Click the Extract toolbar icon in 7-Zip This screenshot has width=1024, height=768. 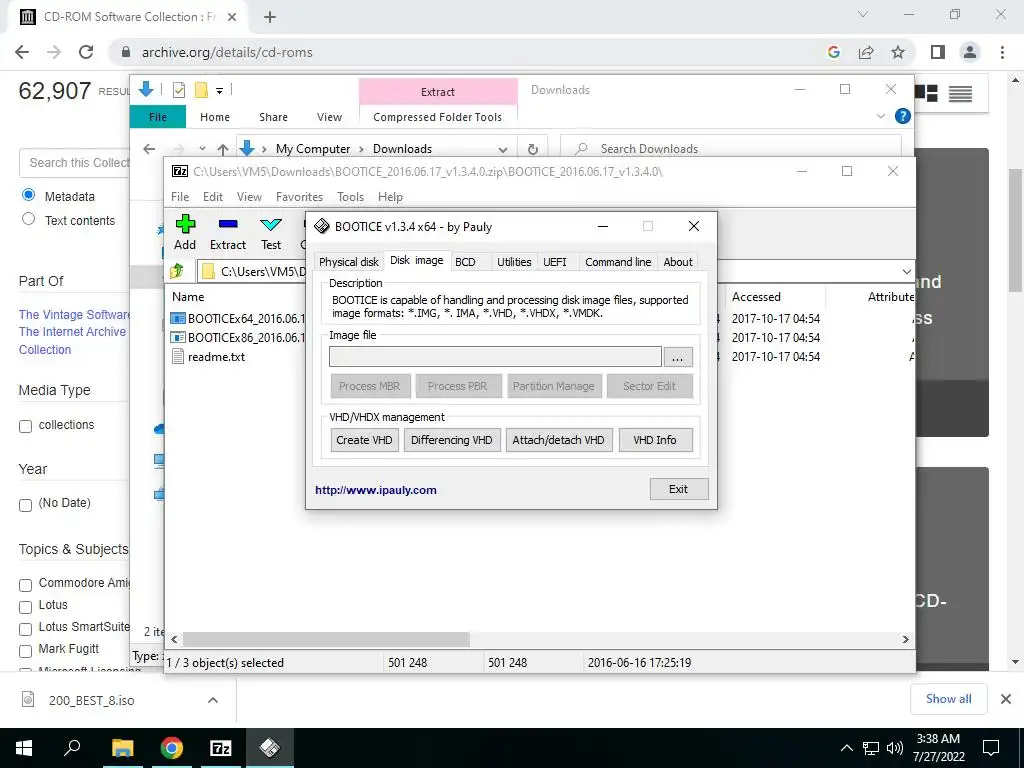pyautogui.click(x=228, y=225)
